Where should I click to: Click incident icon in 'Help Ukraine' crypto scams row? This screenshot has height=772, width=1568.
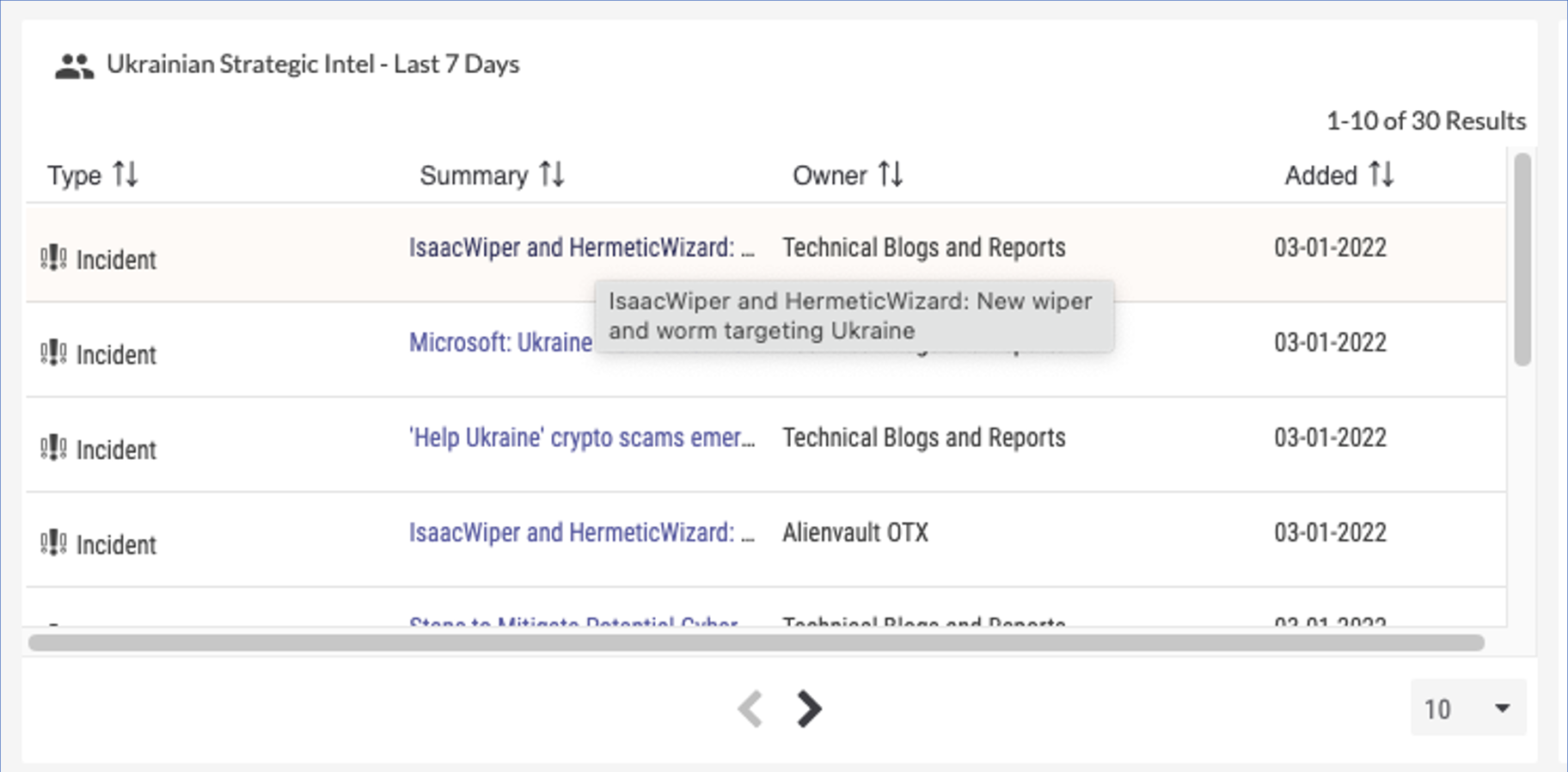53,448
